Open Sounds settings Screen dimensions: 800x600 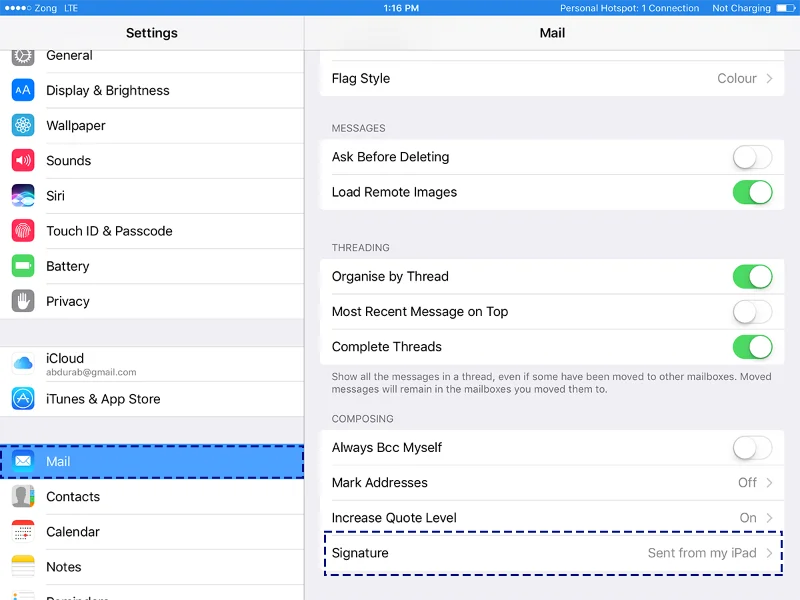[x=152, y=160]
